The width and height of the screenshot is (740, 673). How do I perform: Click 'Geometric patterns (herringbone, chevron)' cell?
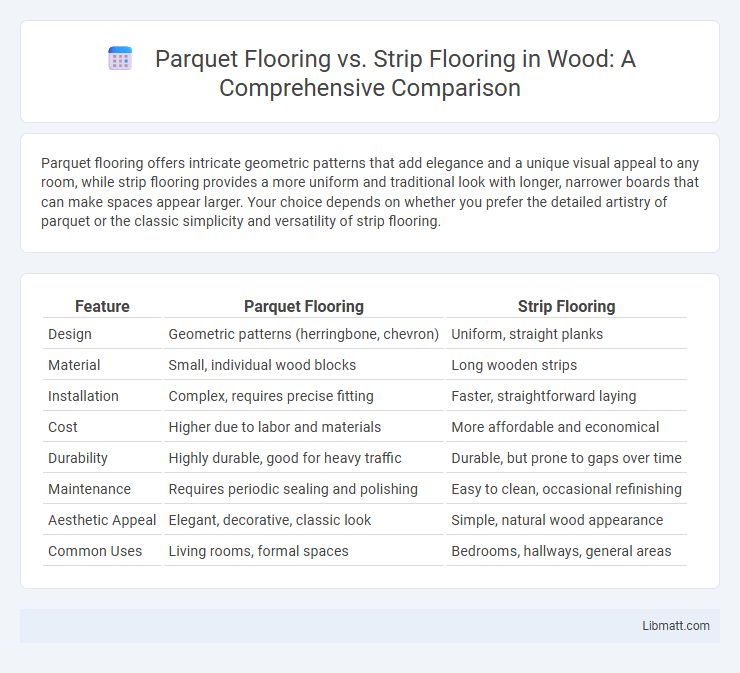(303, 334)
